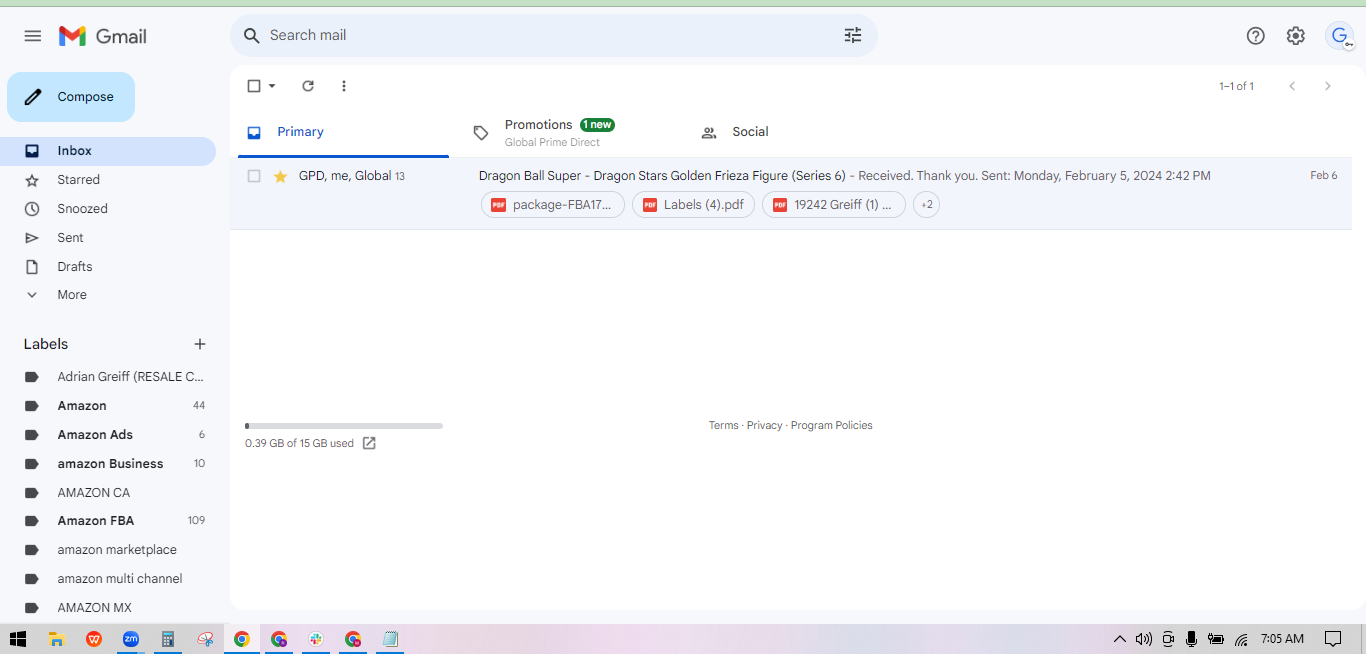The image size is (1366, 654).
Task: Click the Compose button
Action: (71, 97)
